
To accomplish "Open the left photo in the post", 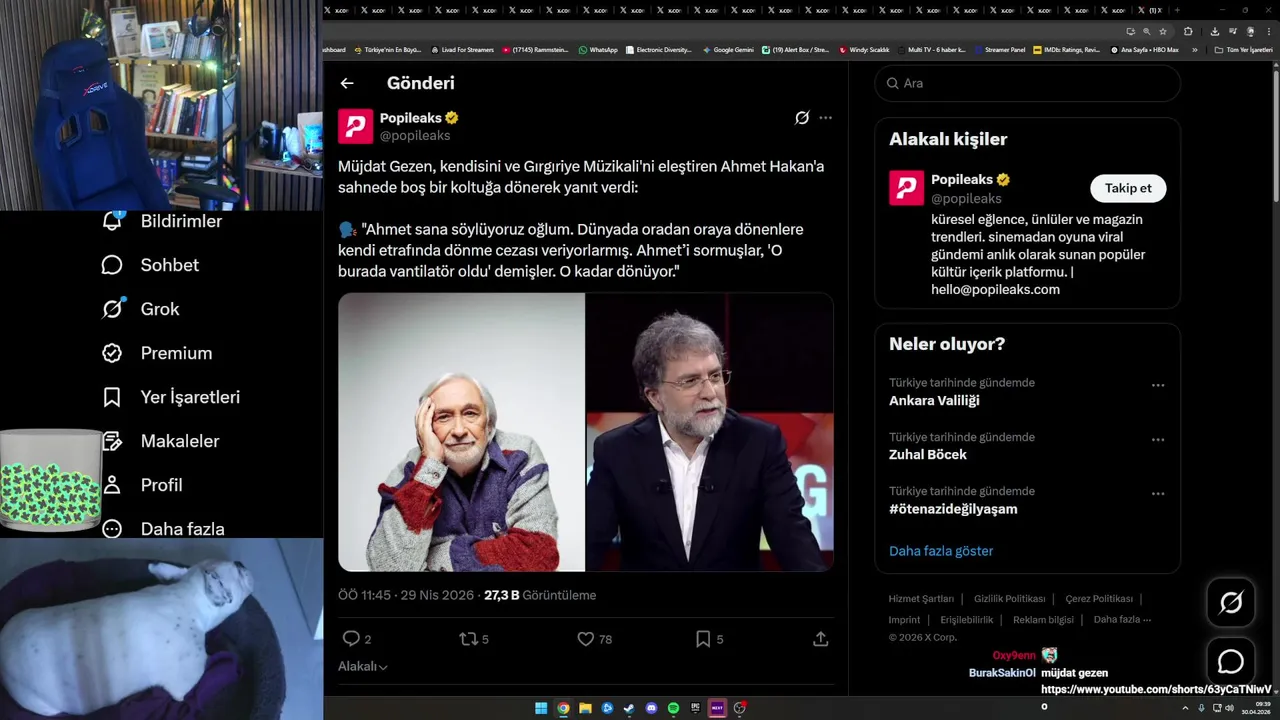I will point(461,432).
